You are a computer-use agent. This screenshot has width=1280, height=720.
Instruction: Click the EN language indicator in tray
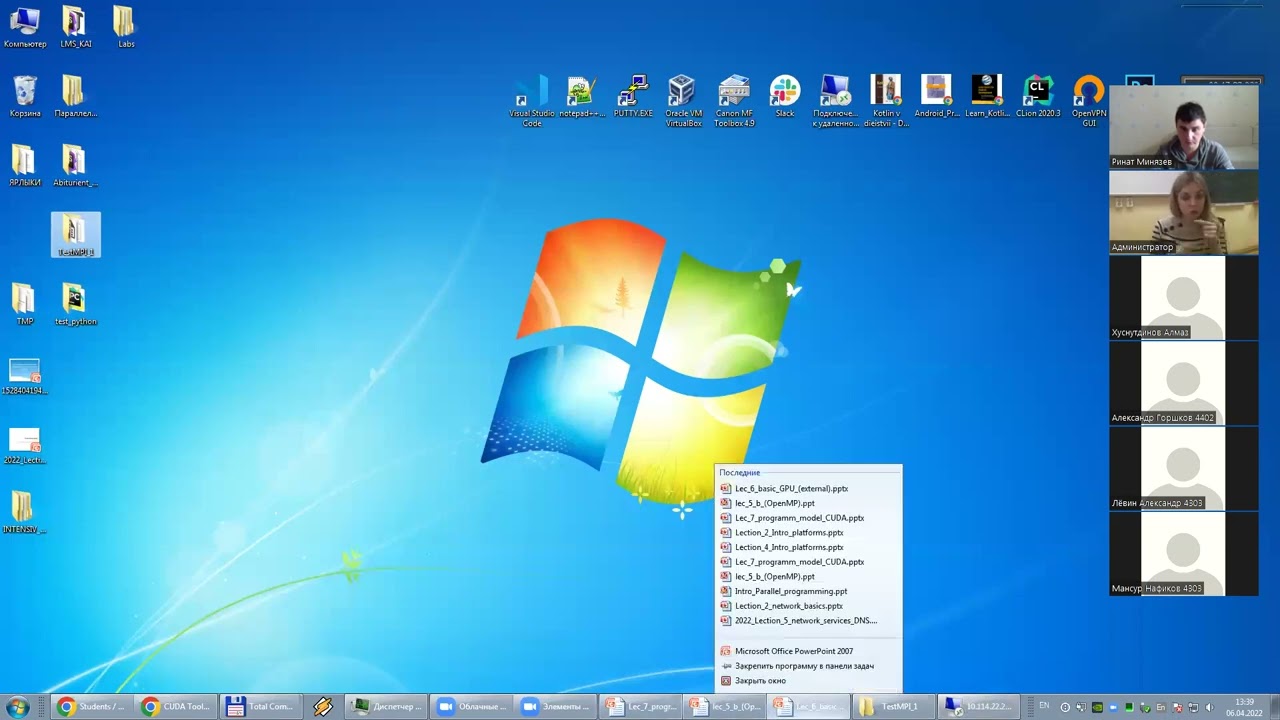(x=1044, y=706)
